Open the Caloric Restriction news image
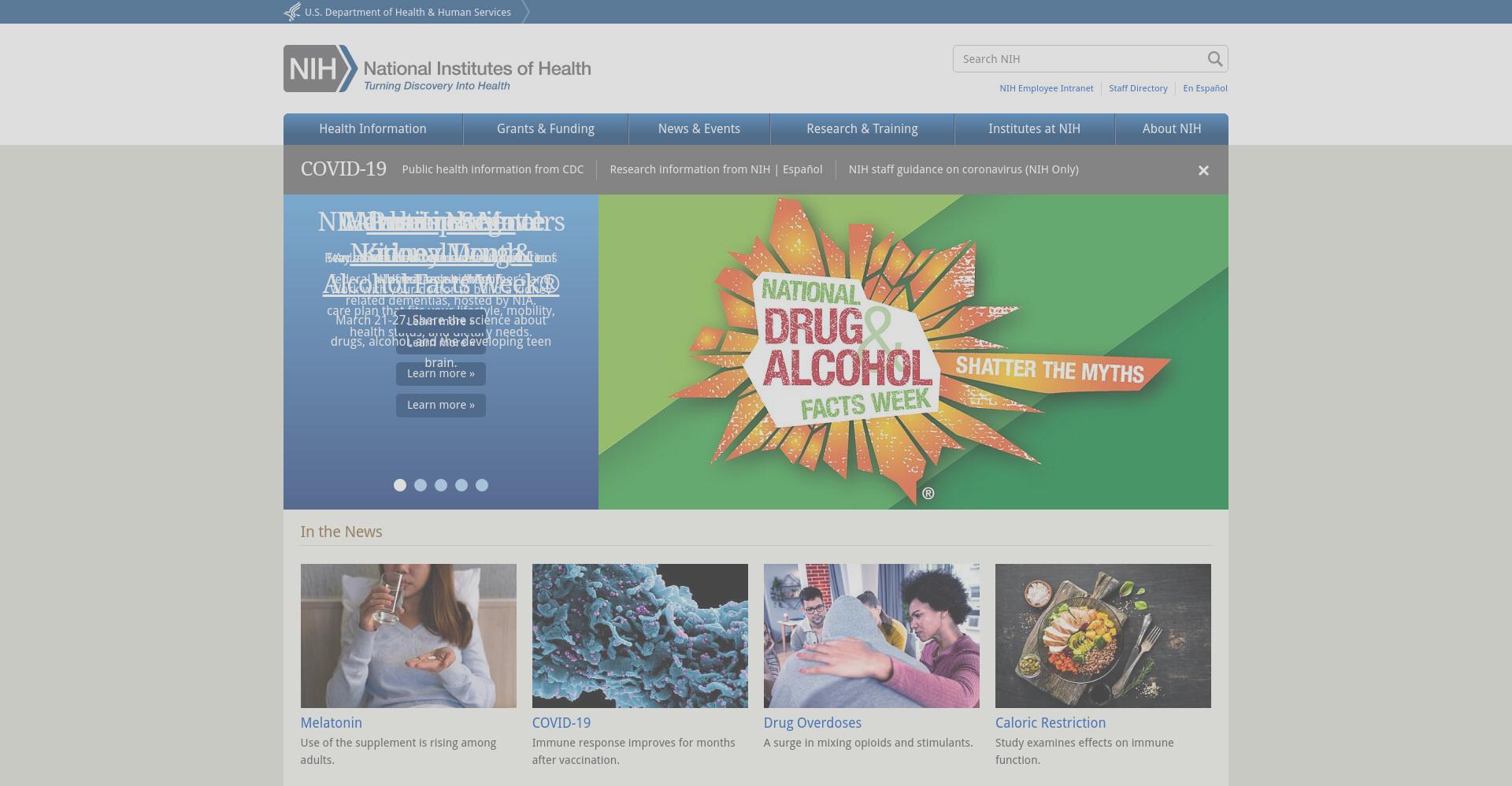This screenshot has width=1512, height=786. [x=1103, y=636]
